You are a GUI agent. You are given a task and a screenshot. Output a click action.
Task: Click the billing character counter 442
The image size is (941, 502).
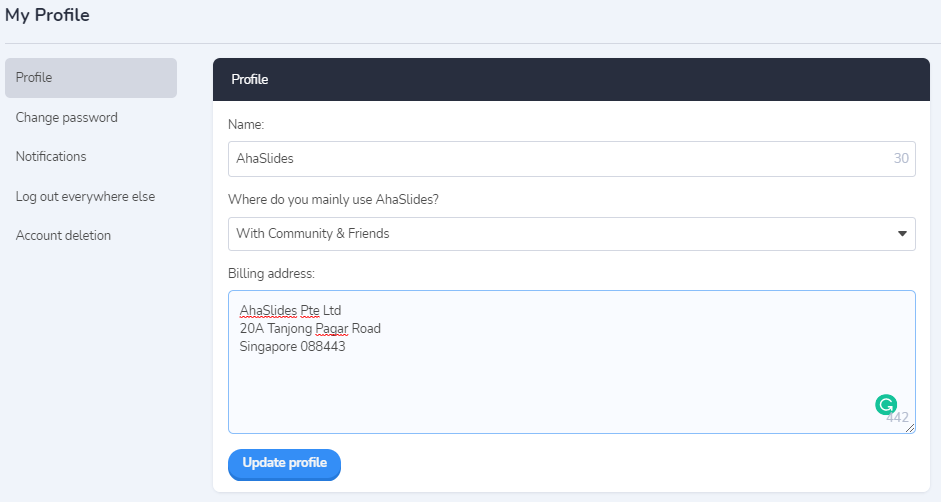(x=897, y=417)
